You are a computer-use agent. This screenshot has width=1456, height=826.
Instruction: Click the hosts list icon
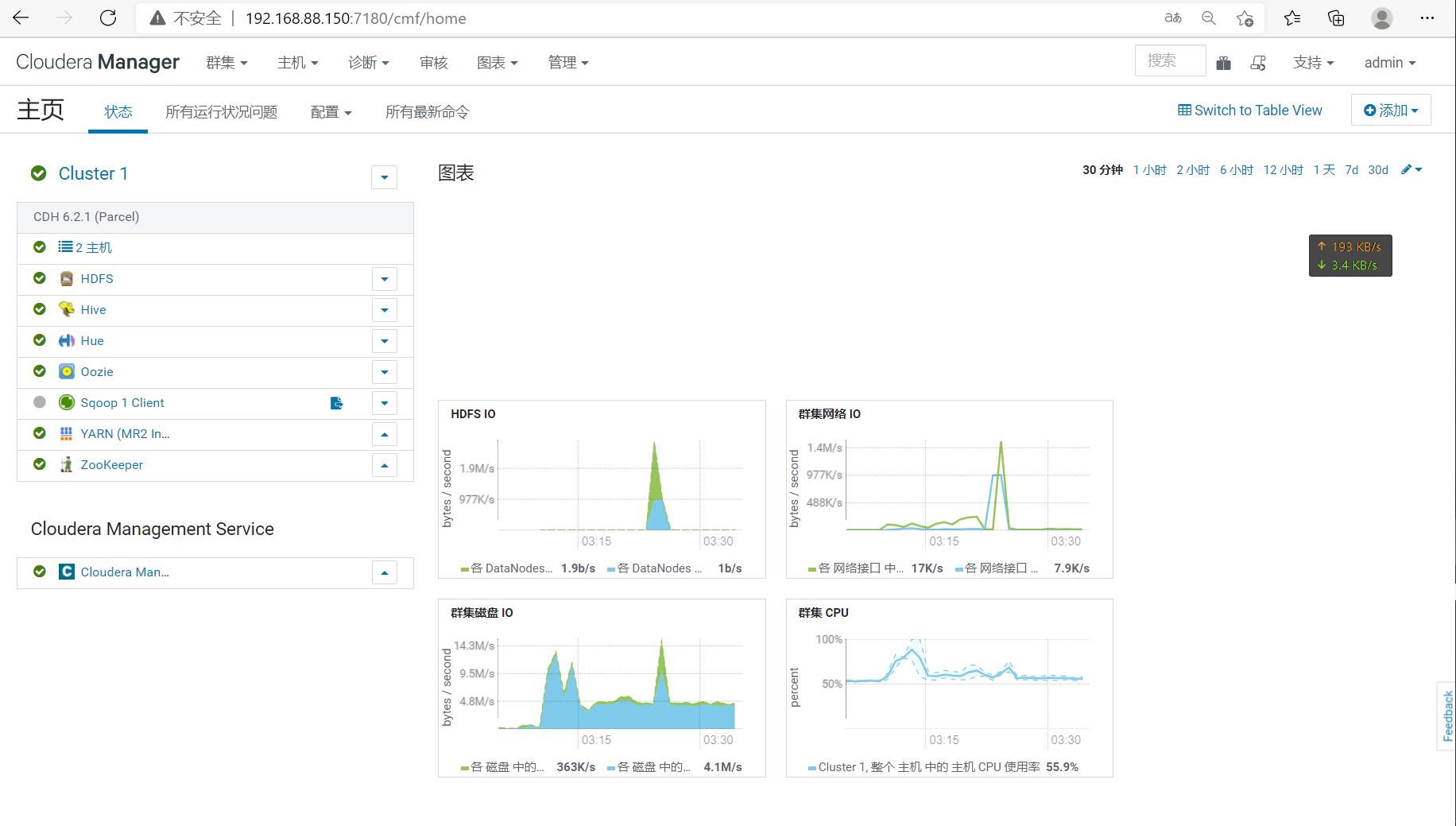65,247
